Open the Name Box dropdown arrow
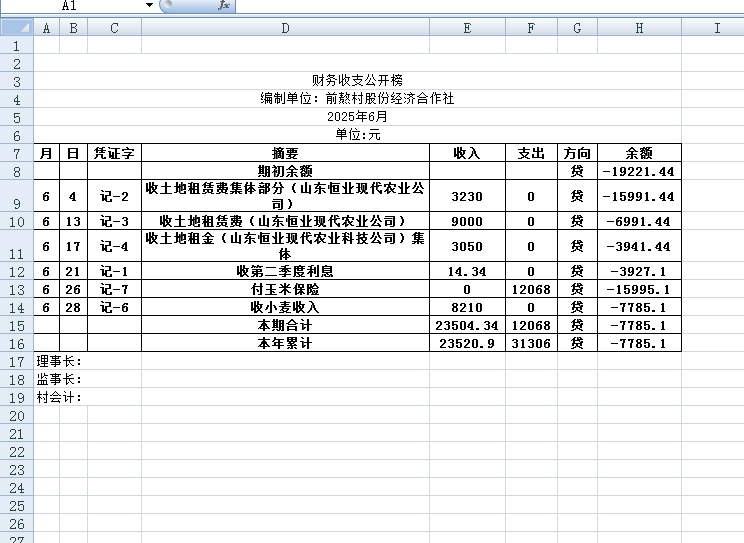The image size is (744, 543). pos(149,6)
